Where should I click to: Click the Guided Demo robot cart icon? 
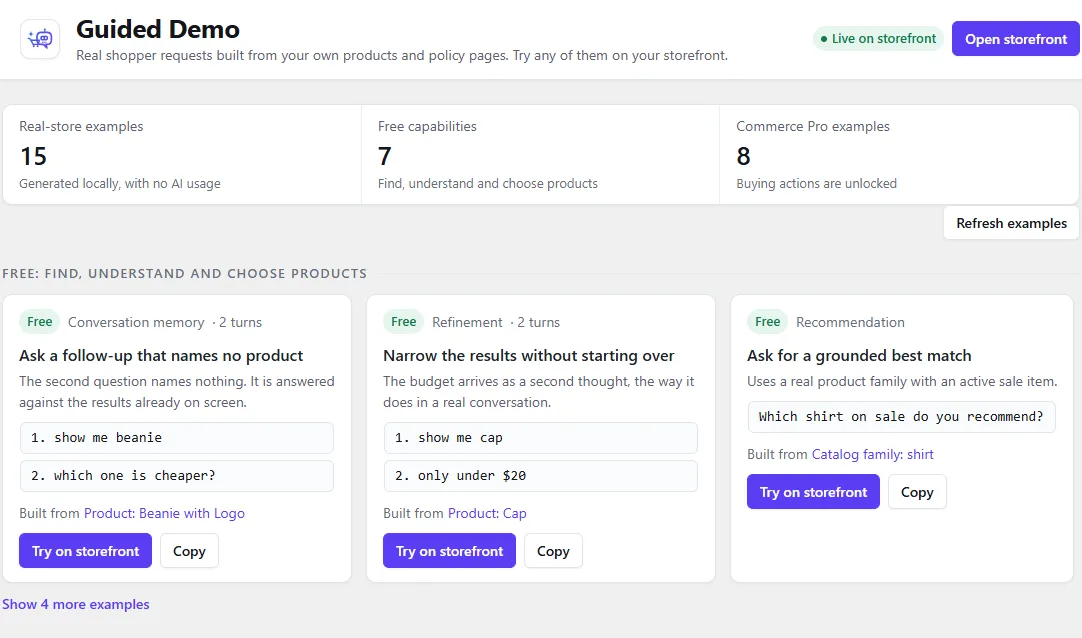[x=40, y=39]
